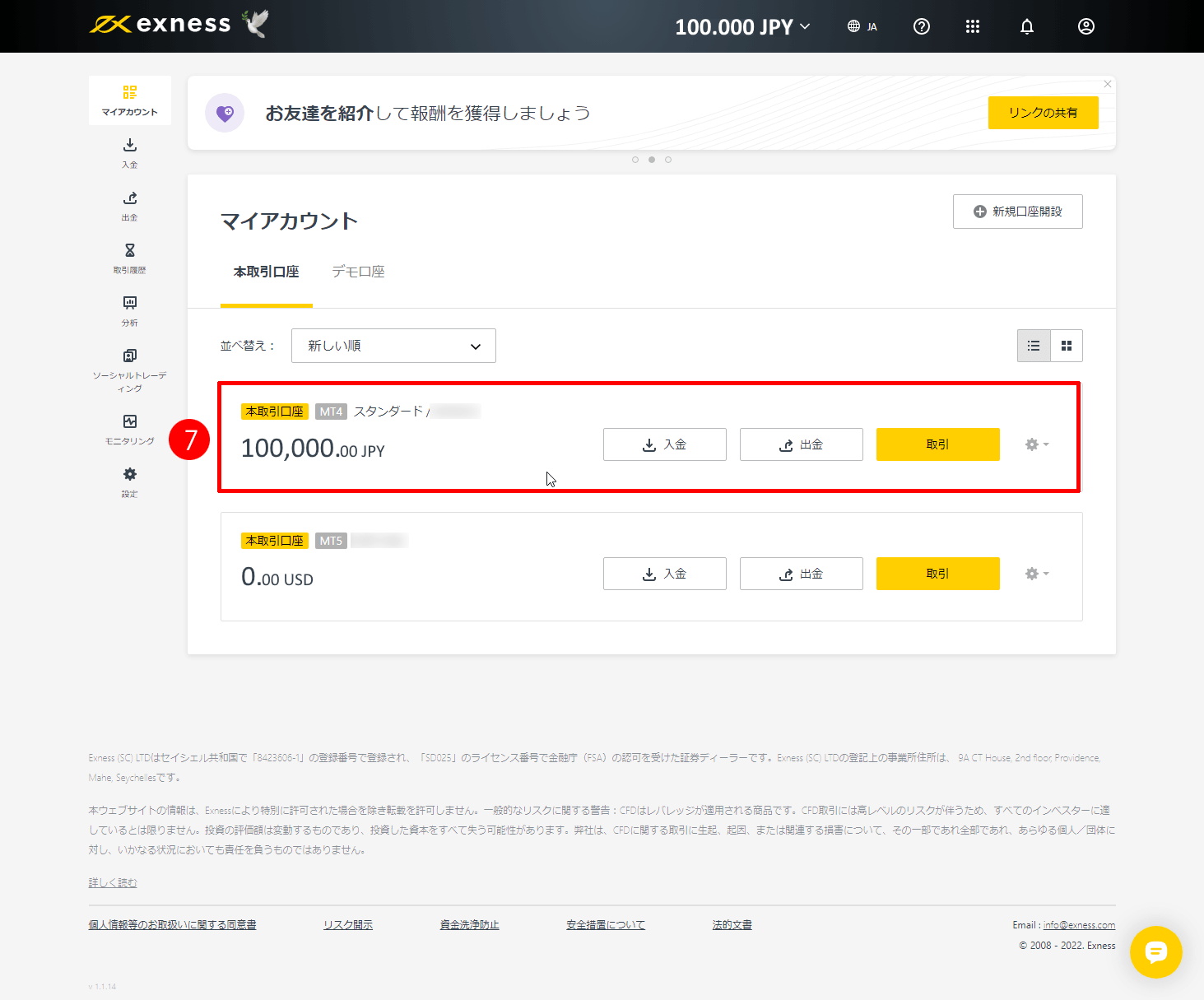
Task: Select the 本取引口座 tab
Action: click(266, 272)
